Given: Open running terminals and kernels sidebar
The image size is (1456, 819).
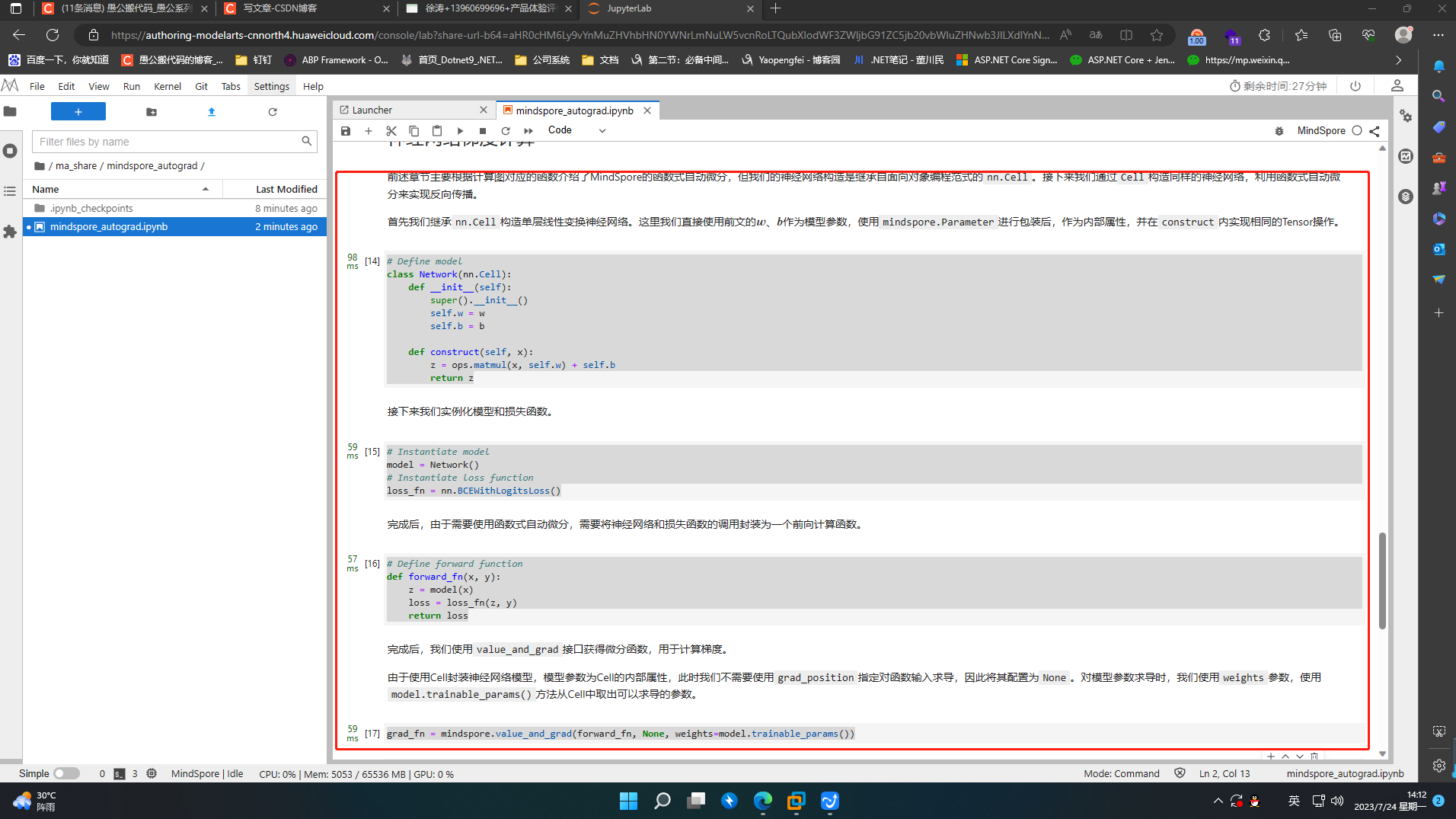Looking at the screenshot, I should (x=10, y=151).
